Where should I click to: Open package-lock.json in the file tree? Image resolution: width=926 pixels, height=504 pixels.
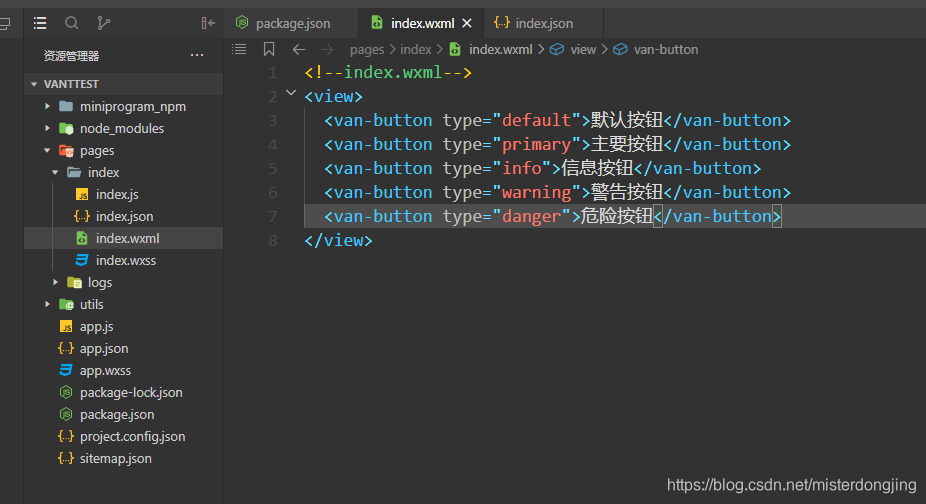pyautogui.click(x=131, y=392)
